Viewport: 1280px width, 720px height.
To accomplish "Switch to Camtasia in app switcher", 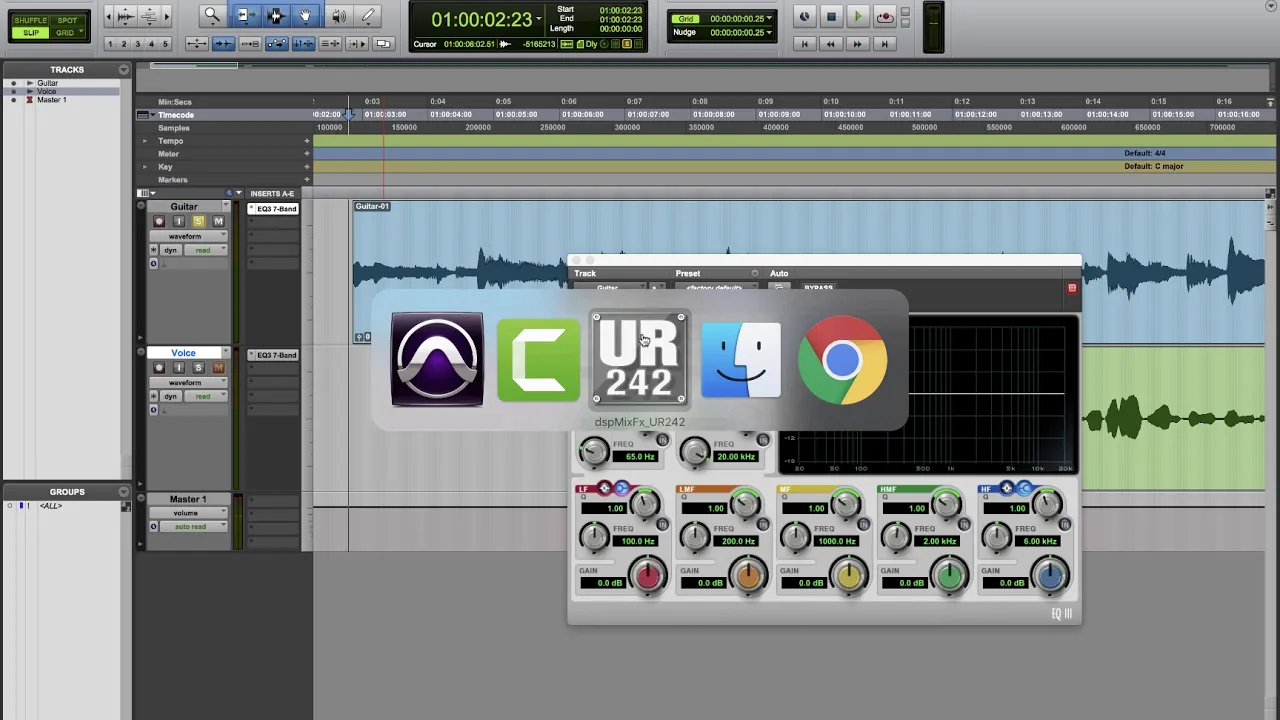I will pyautogui.click(x=538, y=359).
